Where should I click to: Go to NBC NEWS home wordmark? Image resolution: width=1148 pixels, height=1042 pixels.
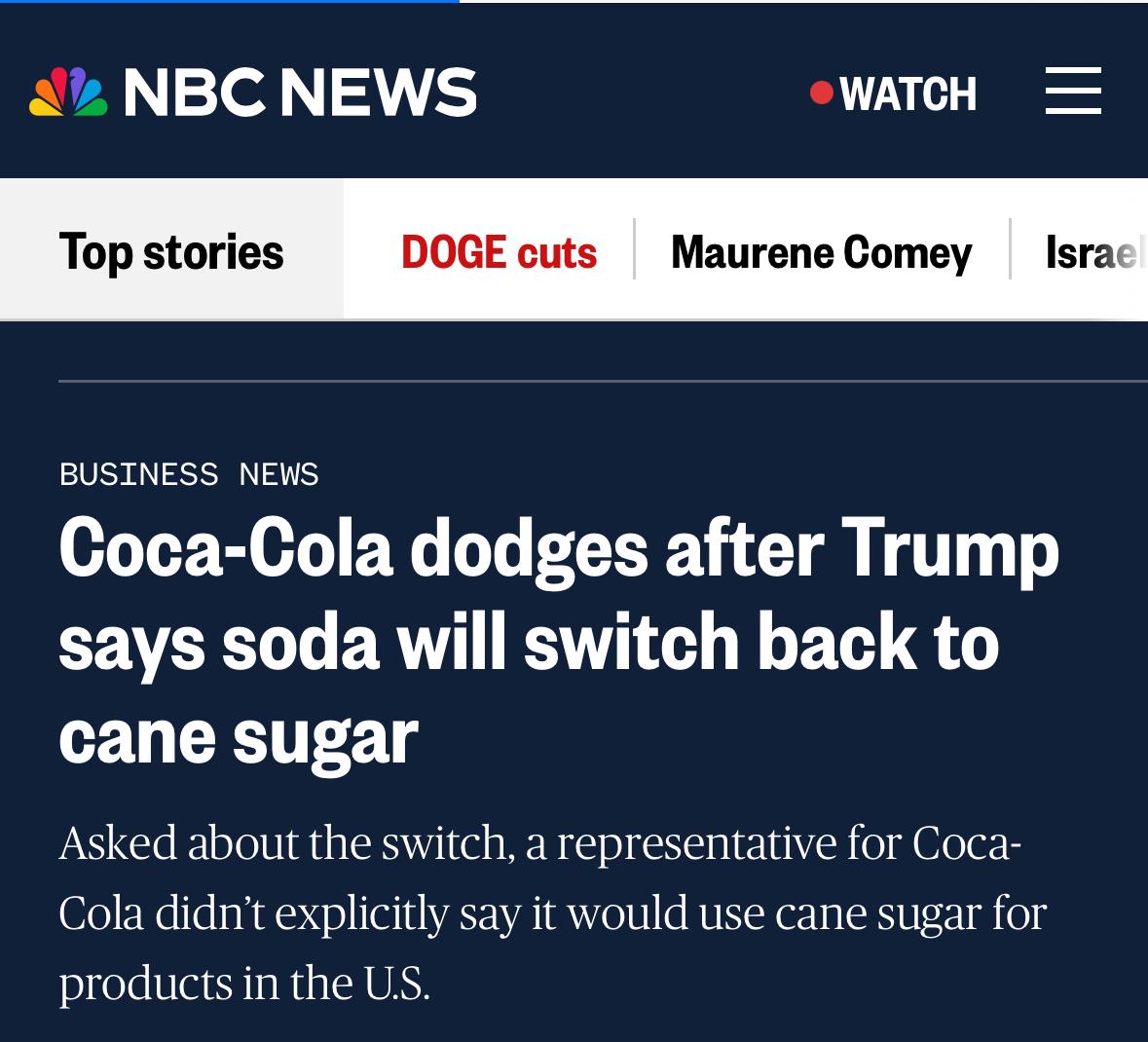click(x=300, y=93)
